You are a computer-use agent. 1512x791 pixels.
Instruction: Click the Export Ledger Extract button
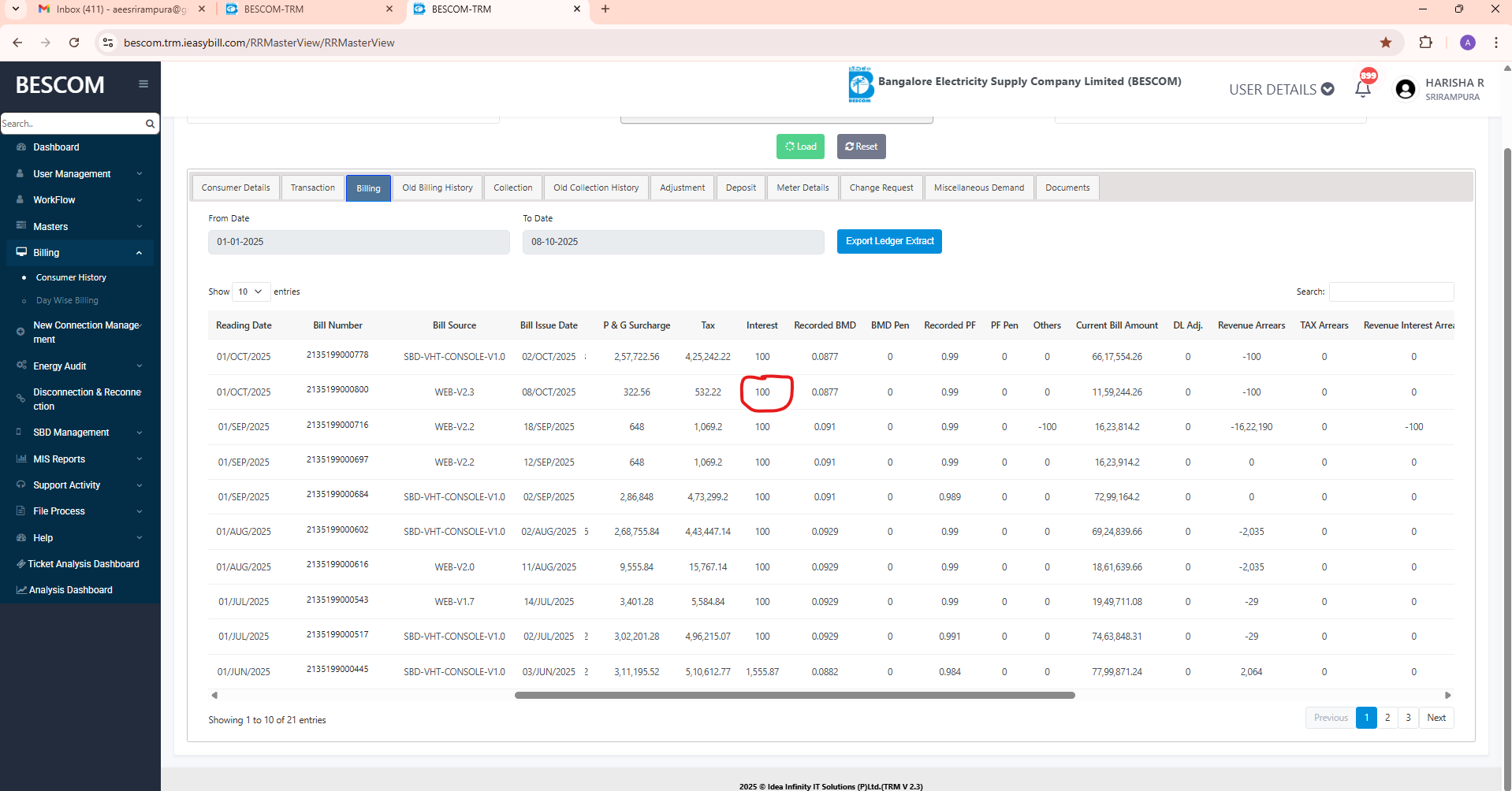click(x=889, y=241)
